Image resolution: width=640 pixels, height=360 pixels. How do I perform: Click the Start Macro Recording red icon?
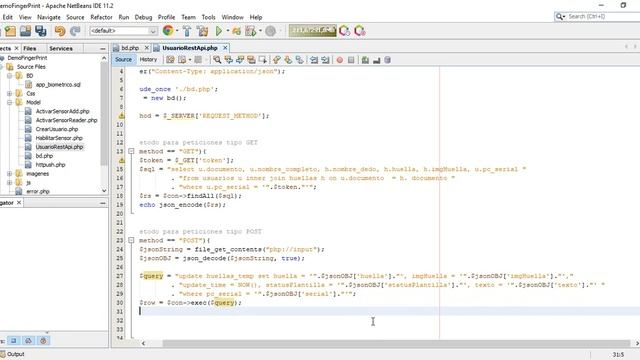(340, 60)
